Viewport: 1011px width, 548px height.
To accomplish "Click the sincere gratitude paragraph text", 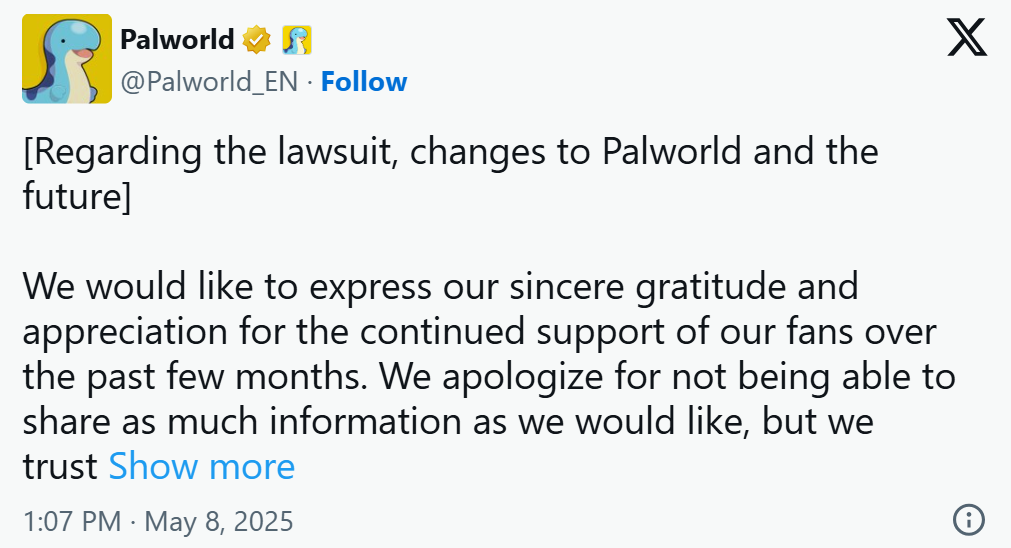I will pos(489,376).
